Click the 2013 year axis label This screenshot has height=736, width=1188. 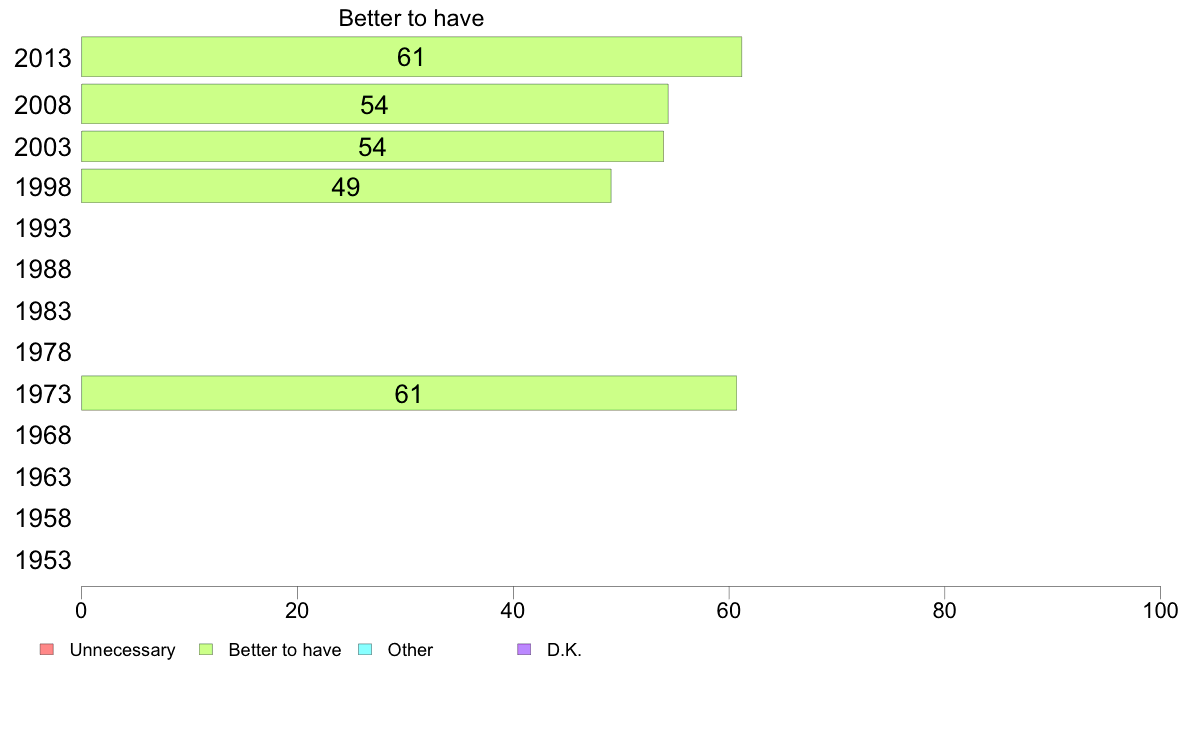(x=42, y=58)
